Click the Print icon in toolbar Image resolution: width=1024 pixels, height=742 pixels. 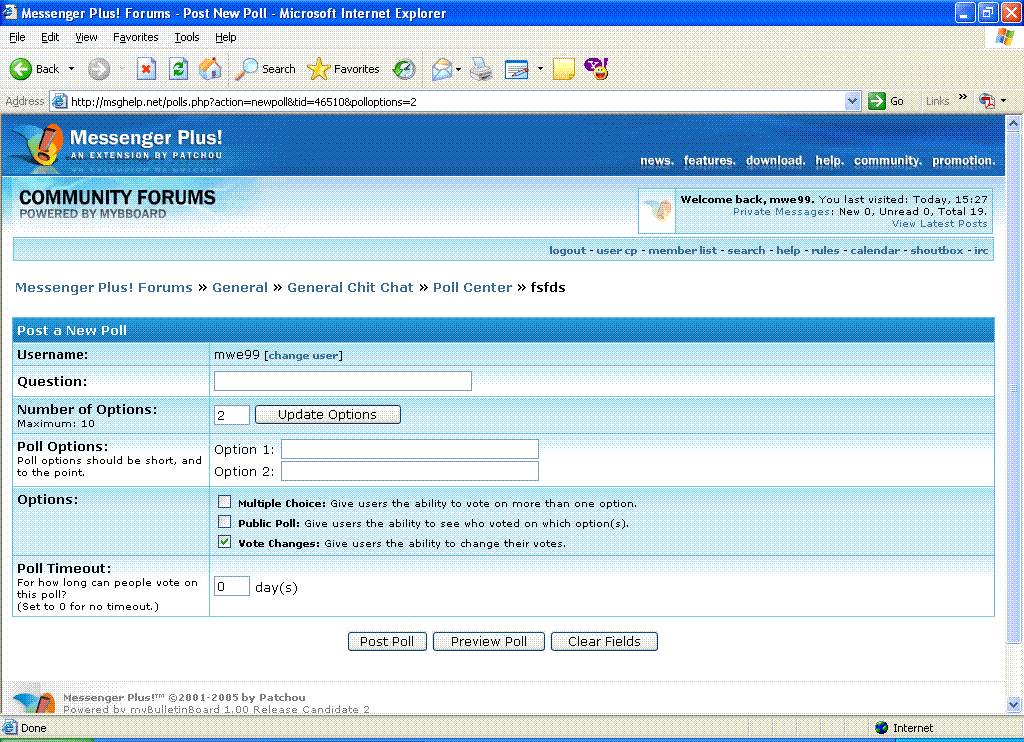[481, 69]
